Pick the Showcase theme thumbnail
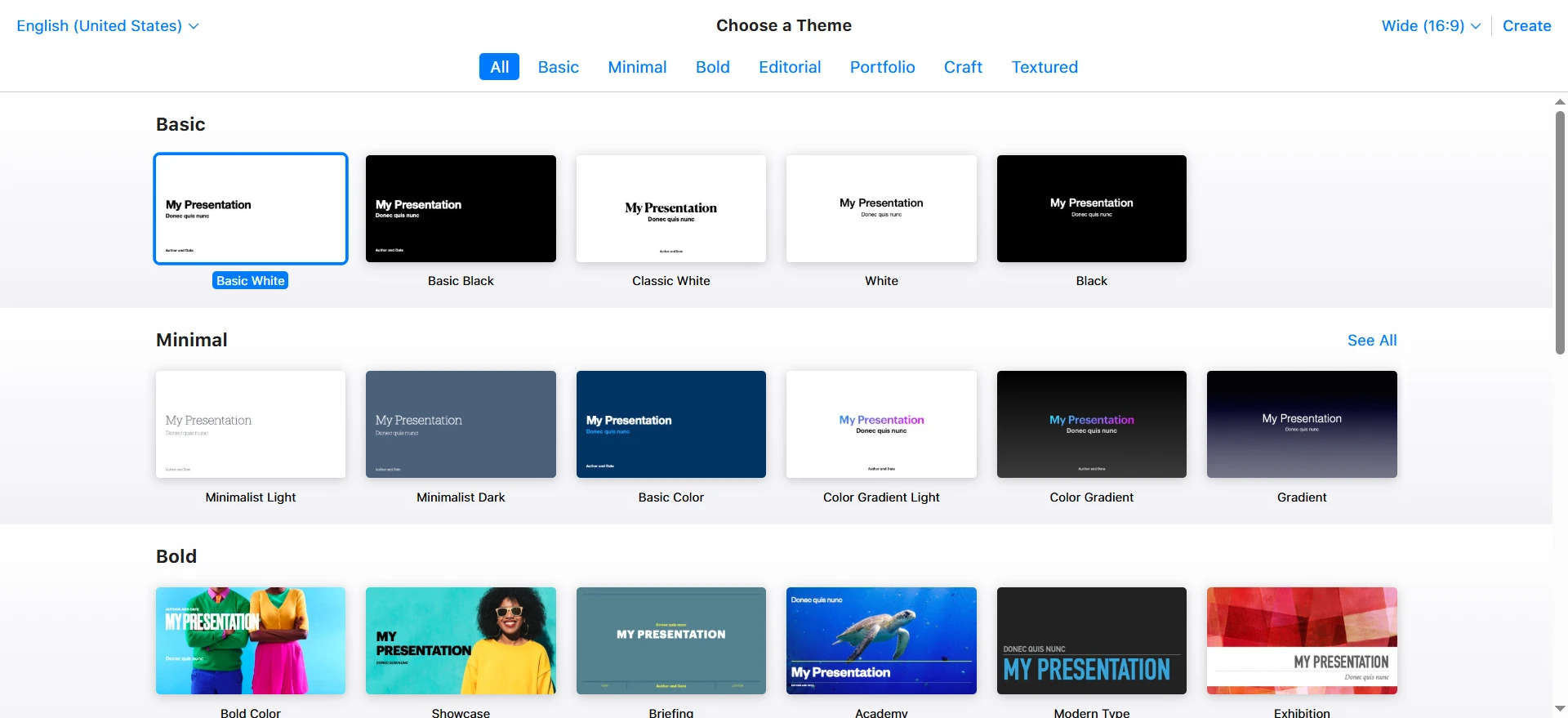This screenshot has width=1568, height=718. (461, 641)
